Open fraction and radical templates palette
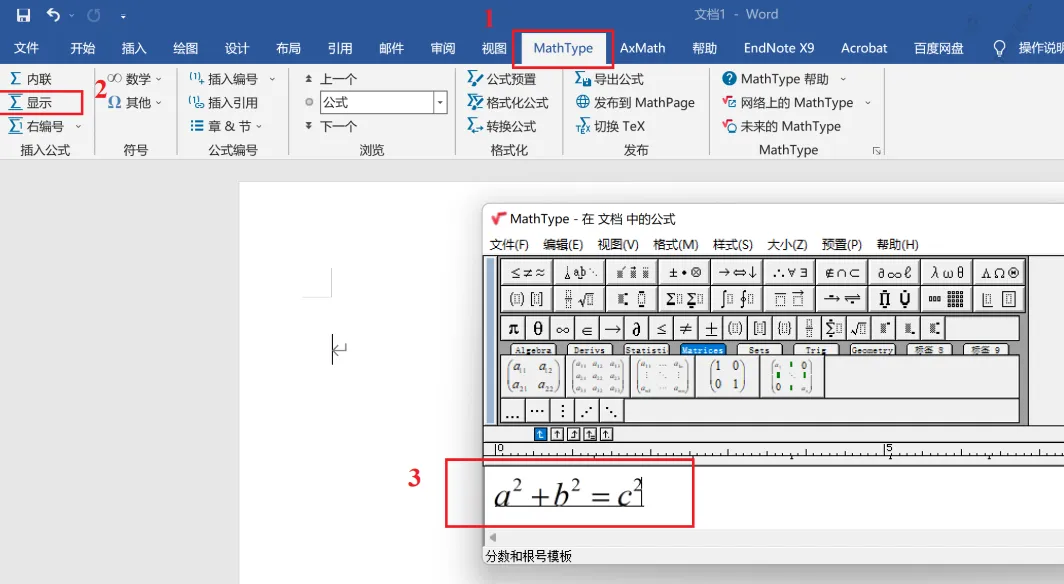Screen dimensions: 1064x584 pyautogui.click(x=579, y=299)
